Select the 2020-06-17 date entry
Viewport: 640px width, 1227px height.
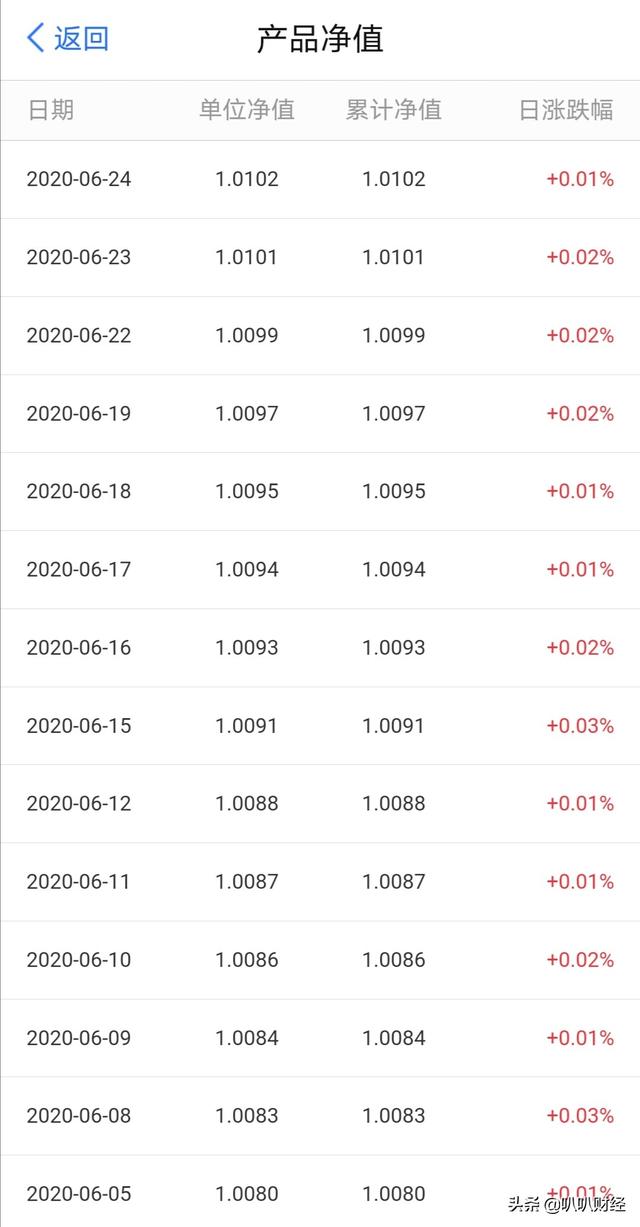(79, 569)
